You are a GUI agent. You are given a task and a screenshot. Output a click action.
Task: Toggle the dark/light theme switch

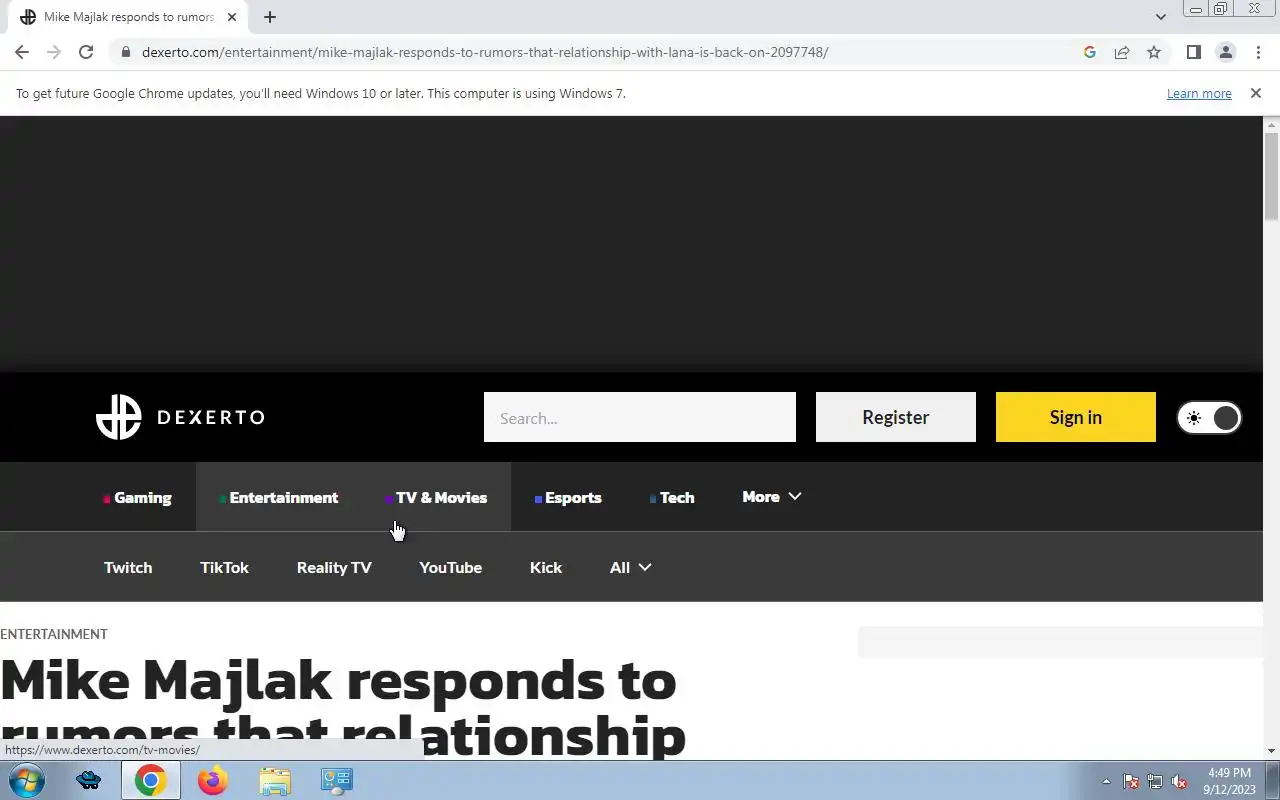pos(1209,418)
